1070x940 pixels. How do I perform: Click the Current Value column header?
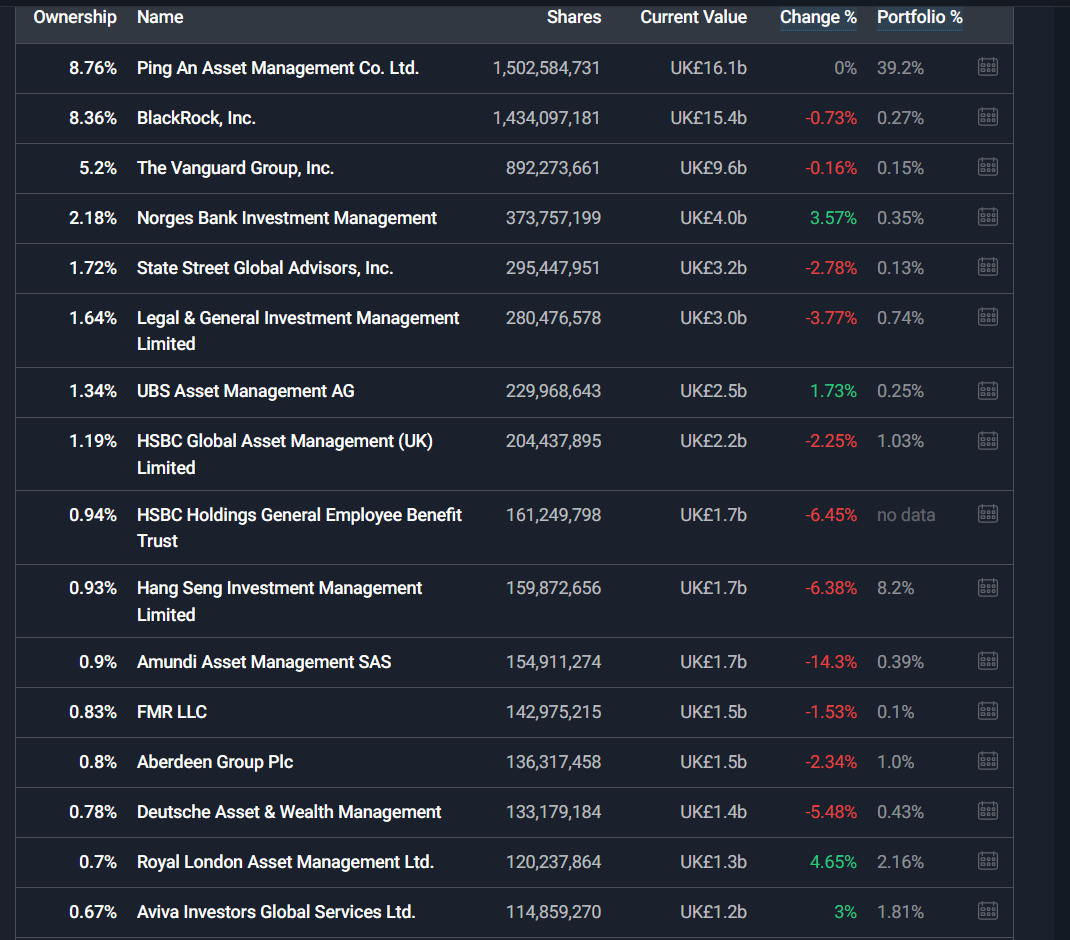pyautogui.click(x=693, y=18)
